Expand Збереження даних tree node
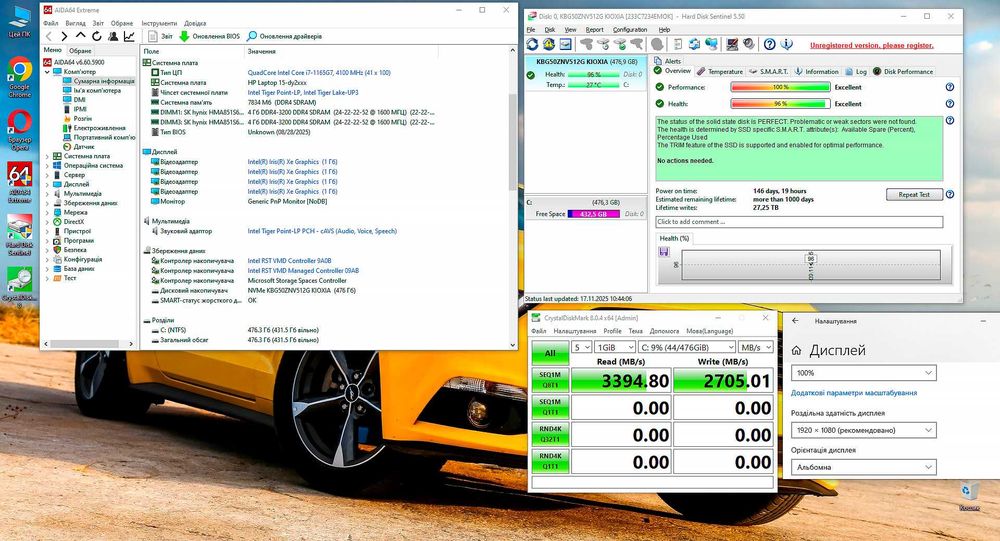 pos(47,203)
